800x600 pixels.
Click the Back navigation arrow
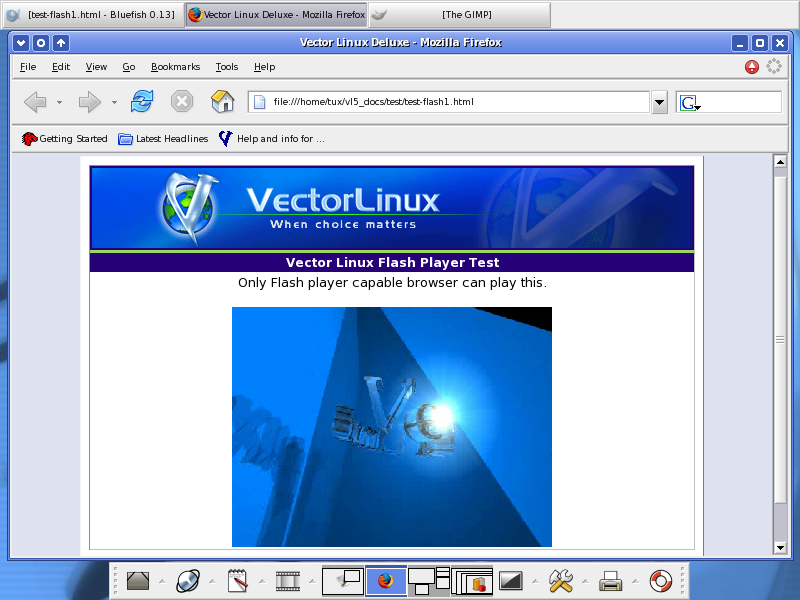35,102
